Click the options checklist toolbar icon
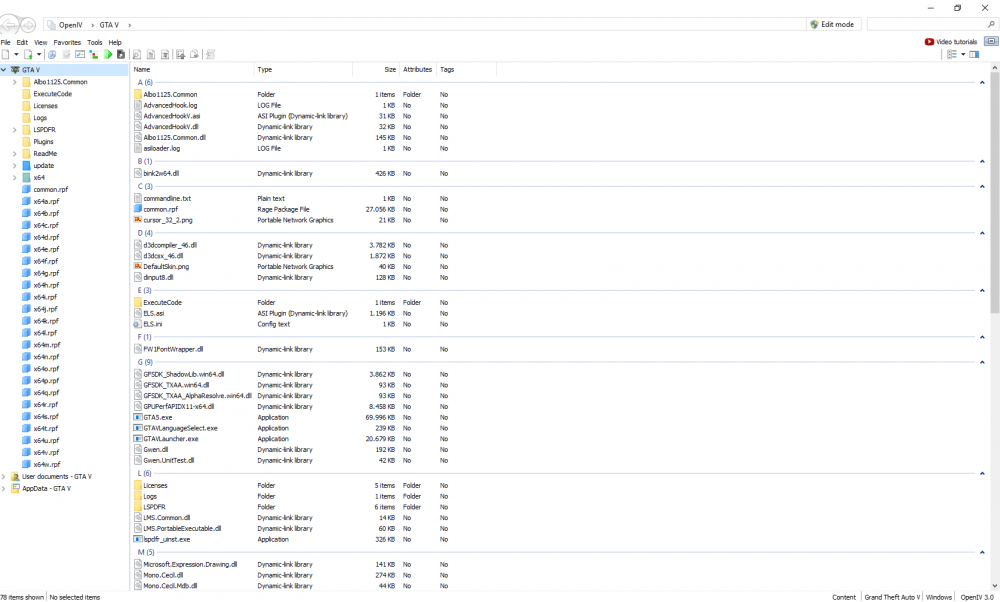 click(x=80, y=54)
